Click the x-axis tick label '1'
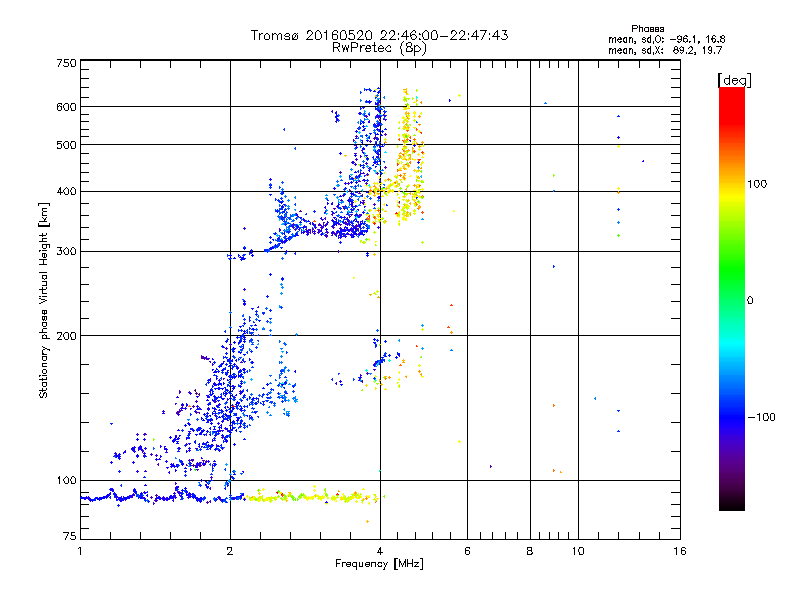800x600 pixels. click(x=80, y=551)
